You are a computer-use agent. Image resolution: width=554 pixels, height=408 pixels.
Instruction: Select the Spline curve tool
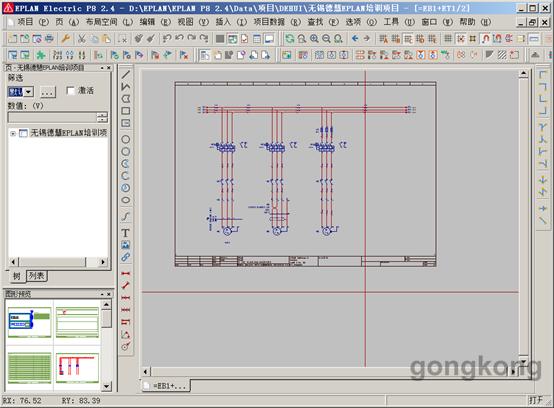tap(126, 216)
